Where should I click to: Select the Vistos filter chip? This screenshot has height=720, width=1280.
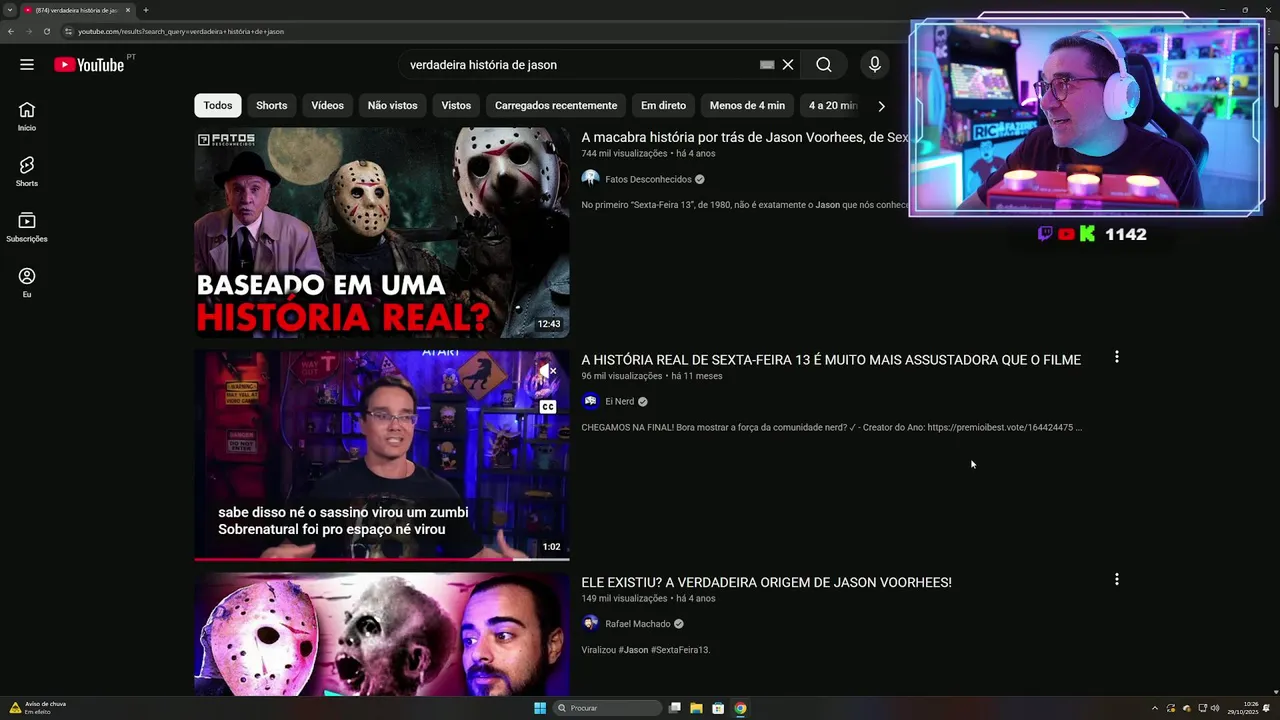pyautogui.click(x=456, y=105)
